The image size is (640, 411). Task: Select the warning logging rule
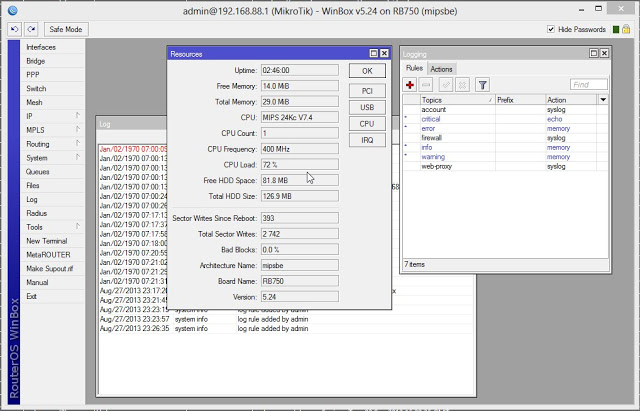point(505,157)
